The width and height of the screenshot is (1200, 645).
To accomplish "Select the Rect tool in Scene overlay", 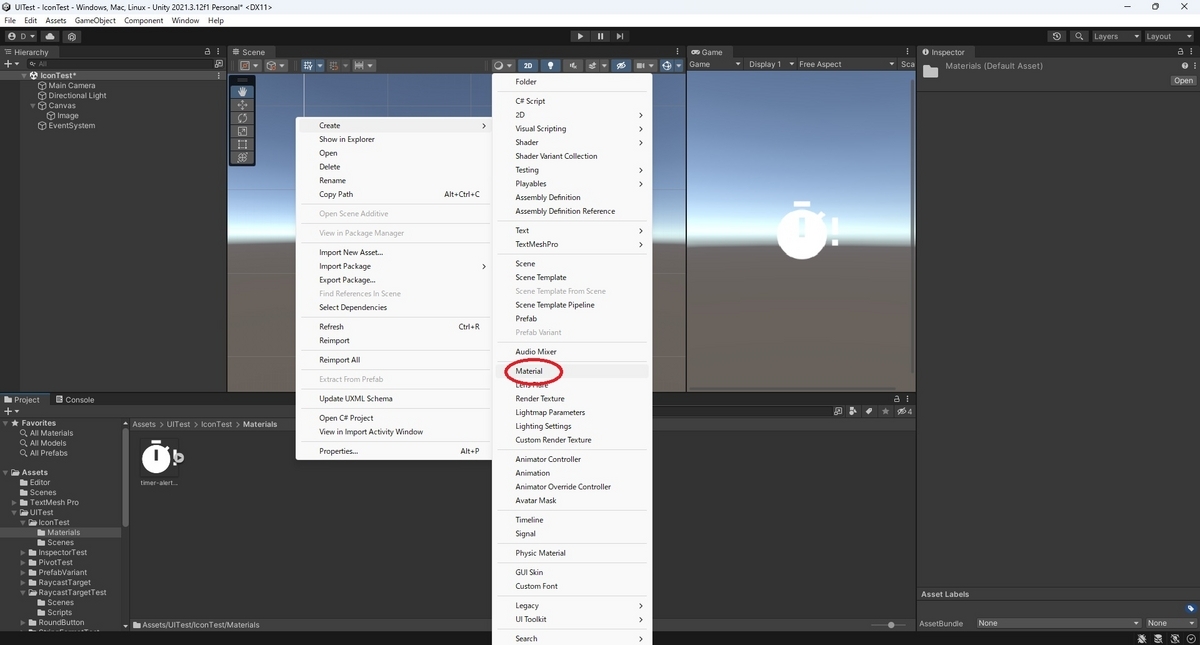I will [x=242, y=144].
